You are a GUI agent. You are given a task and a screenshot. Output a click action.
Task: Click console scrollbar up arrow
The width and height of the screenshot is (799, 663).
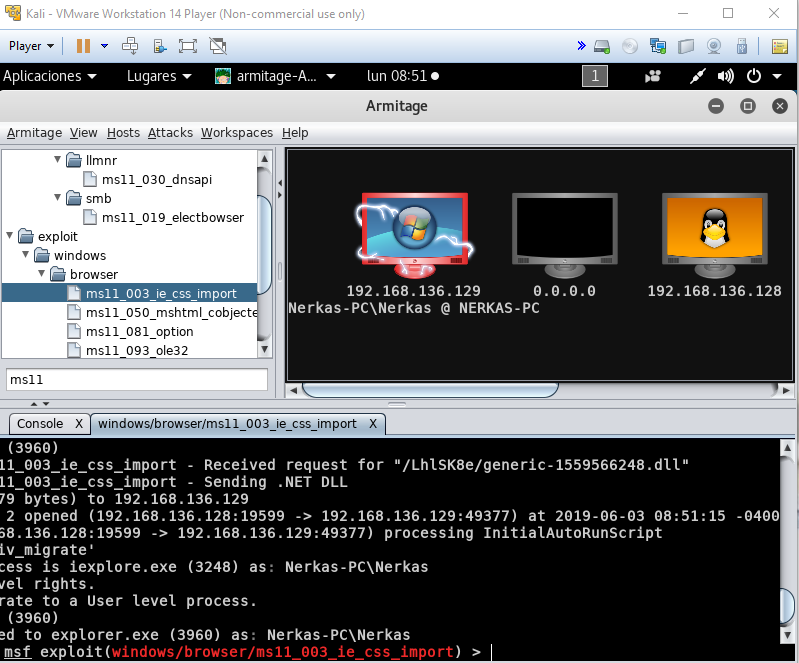787,448
